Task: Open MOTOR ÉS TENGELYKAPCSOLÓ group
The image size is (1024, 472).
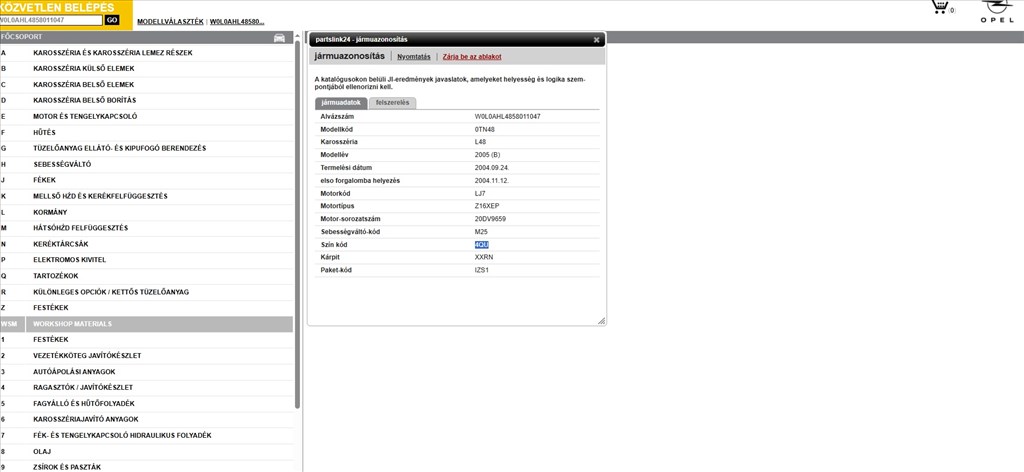Action: click(x=85, y=116)
